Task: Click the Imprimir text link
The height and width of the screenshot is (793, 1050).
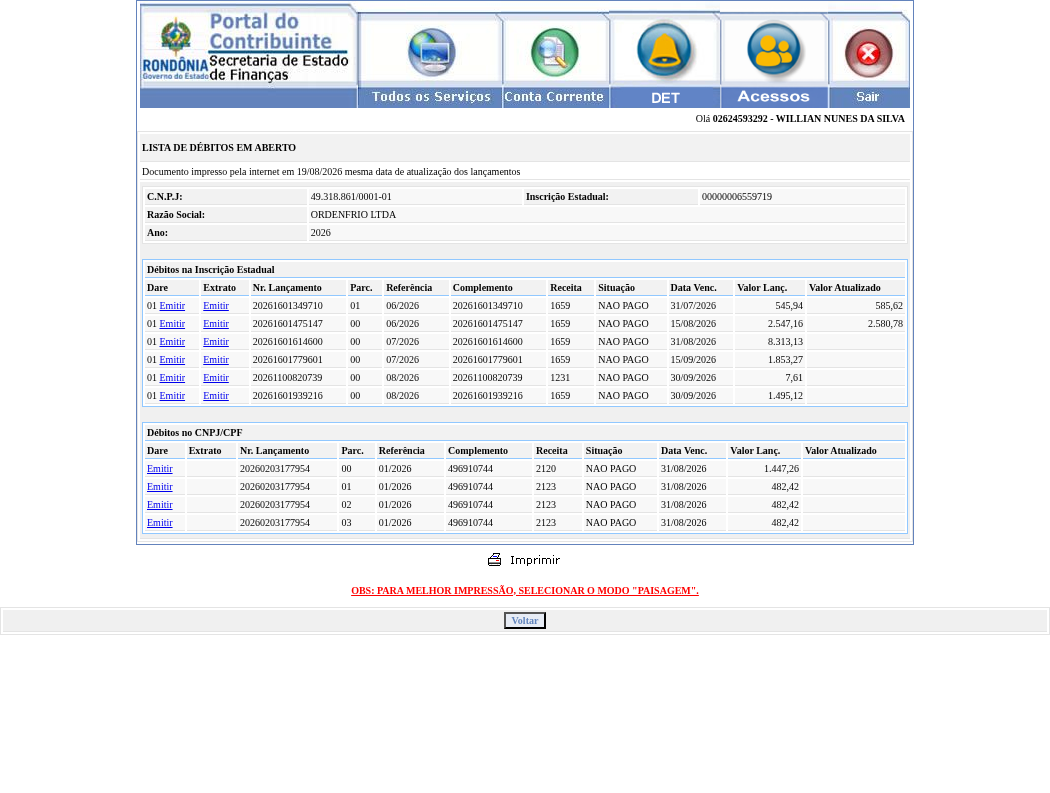Action: pyautogui.click(x=534, y=560)
